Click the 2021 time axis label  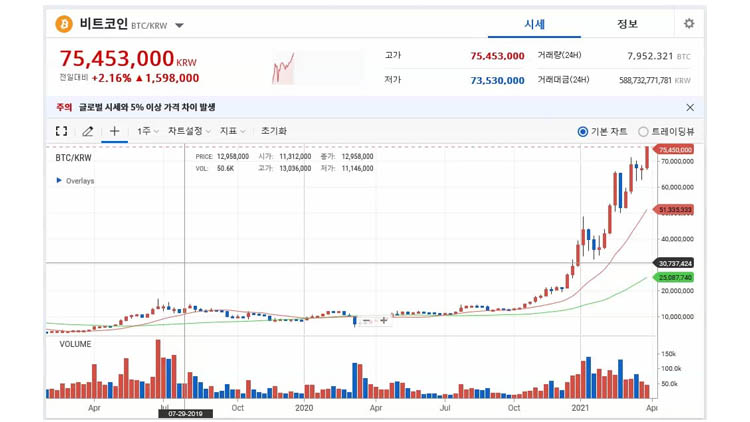(x=580, y=408)
